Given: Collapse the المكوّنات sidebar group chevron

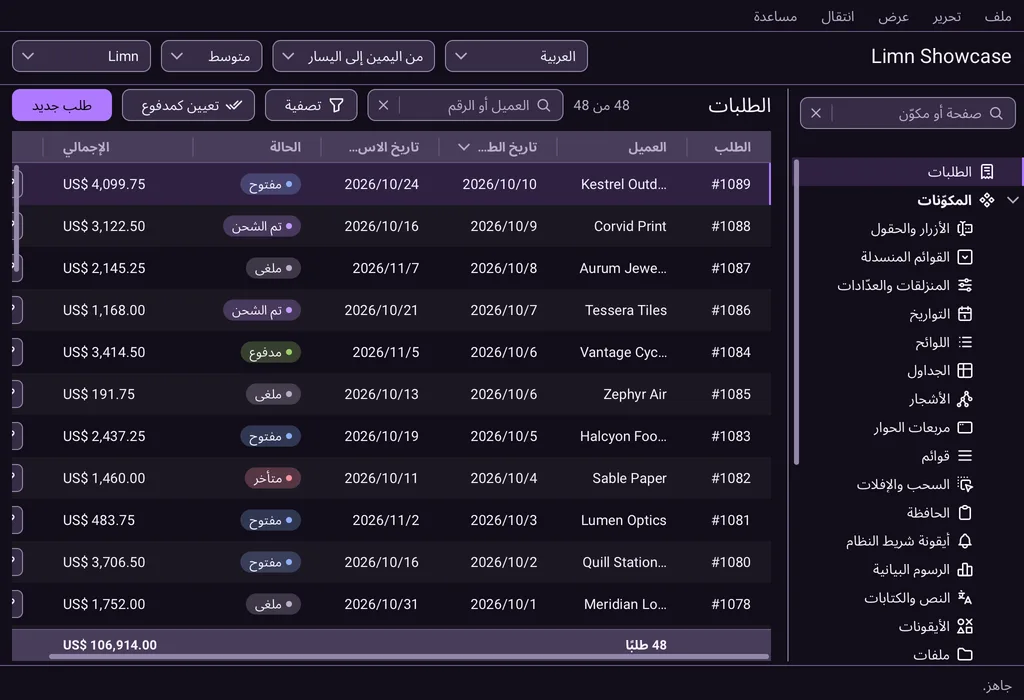Looking at the screenshot, I should 1013,200.
